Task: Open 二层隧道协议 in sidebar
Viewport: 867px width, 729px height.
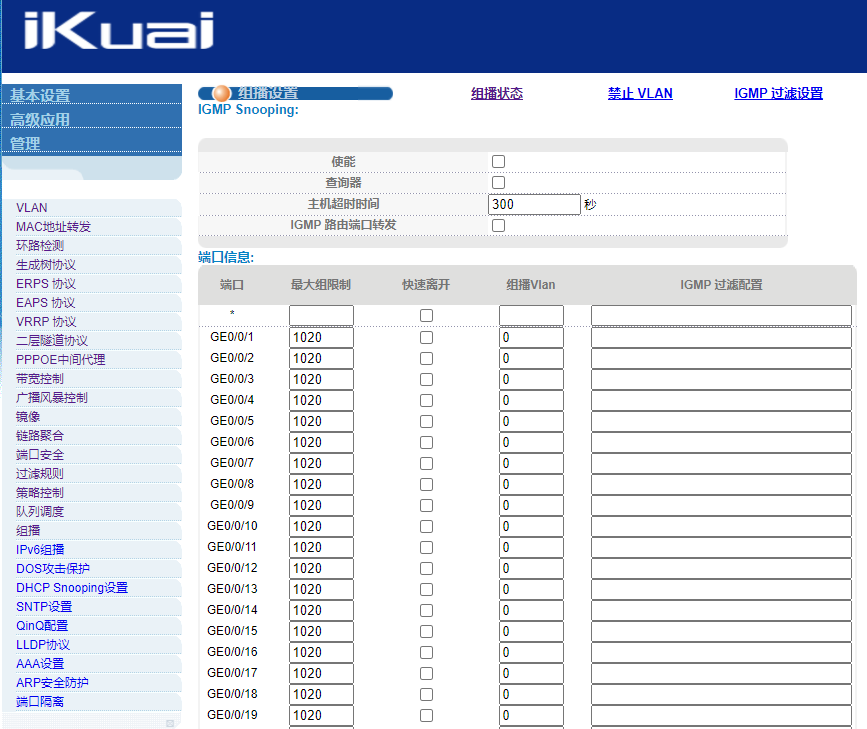Action: point(52,341)
